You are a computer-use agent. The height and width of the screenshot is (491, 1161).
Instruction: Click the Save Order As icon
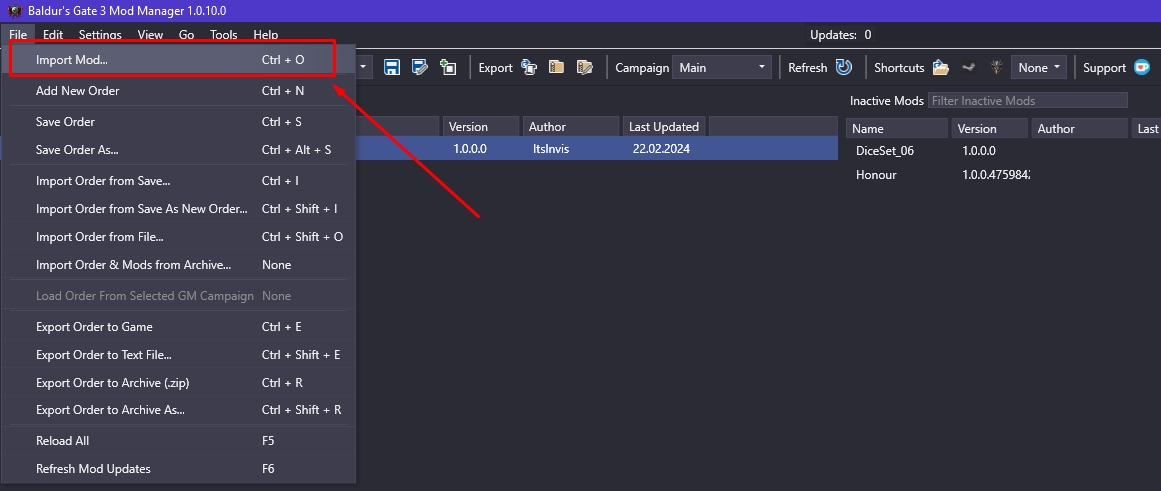[x=420, y=67]
